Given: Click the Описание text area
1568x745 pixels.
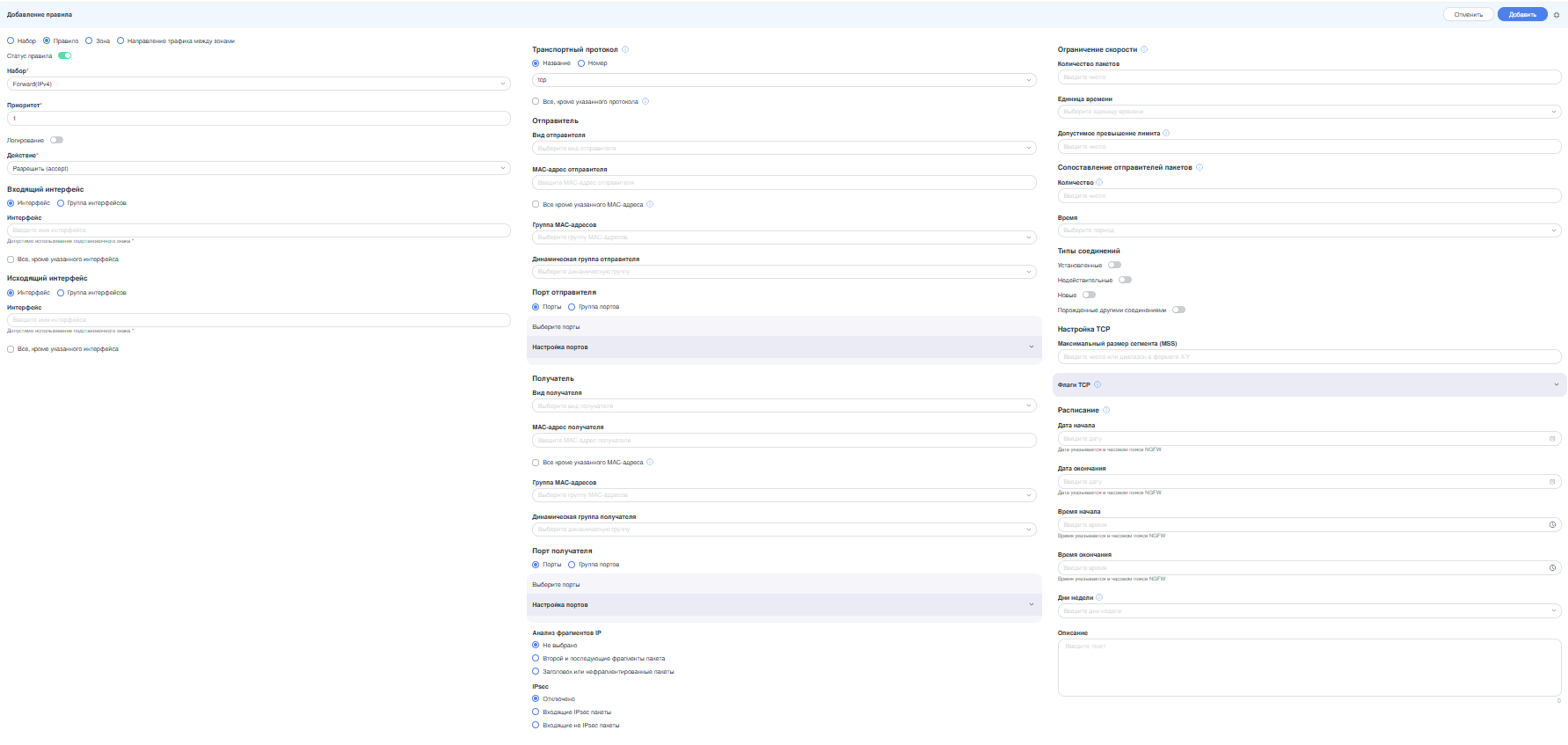Looking at the screenshot, I should click(1309, 667).
